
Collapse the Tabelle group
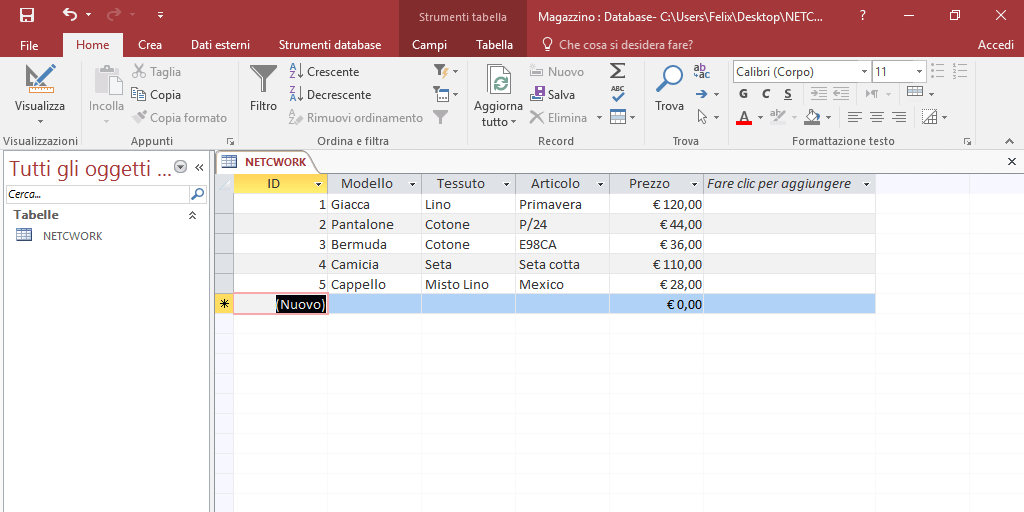pos(193,215)
